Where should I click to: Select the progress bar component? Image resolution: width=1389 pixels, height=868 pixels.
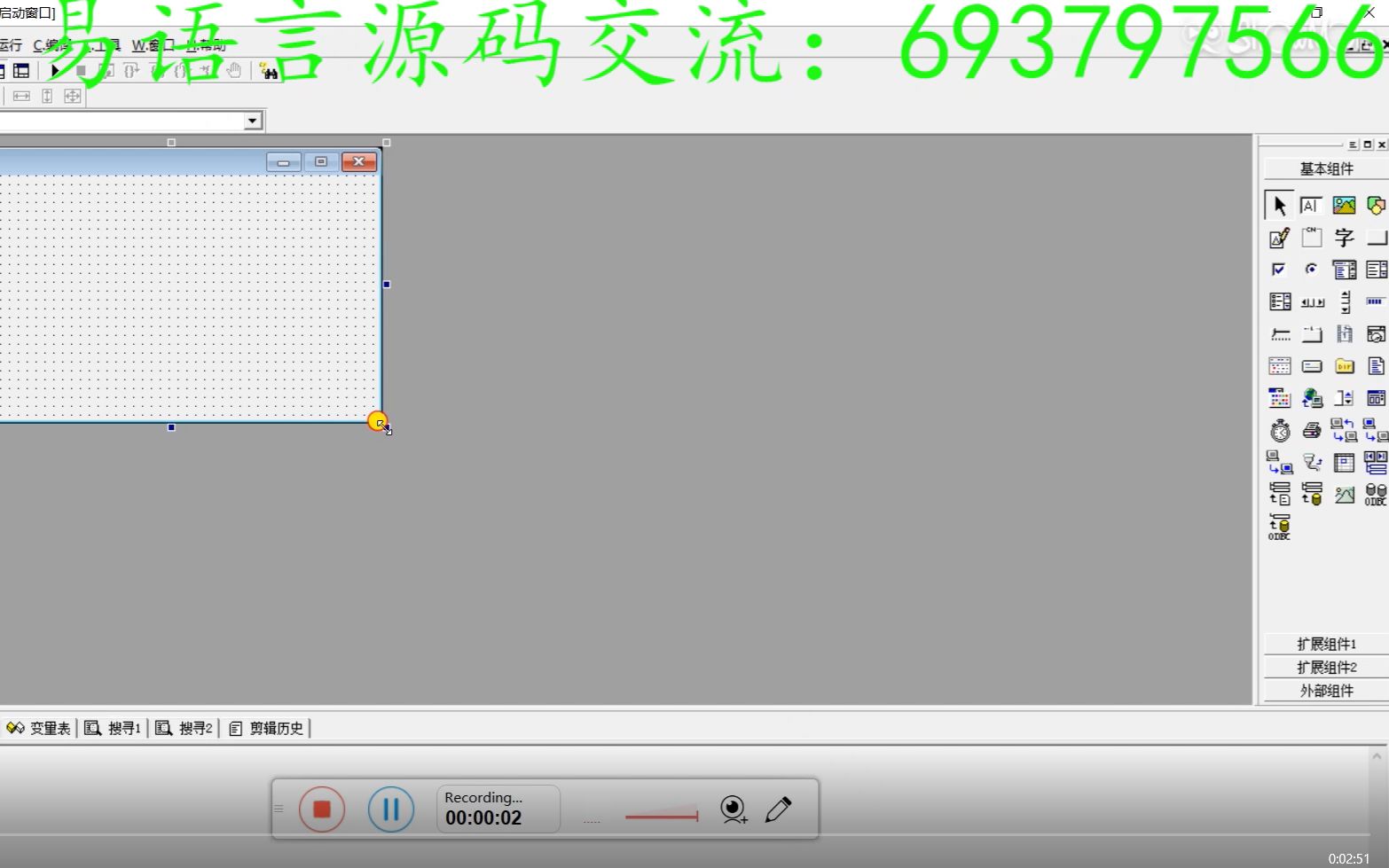1376,301
